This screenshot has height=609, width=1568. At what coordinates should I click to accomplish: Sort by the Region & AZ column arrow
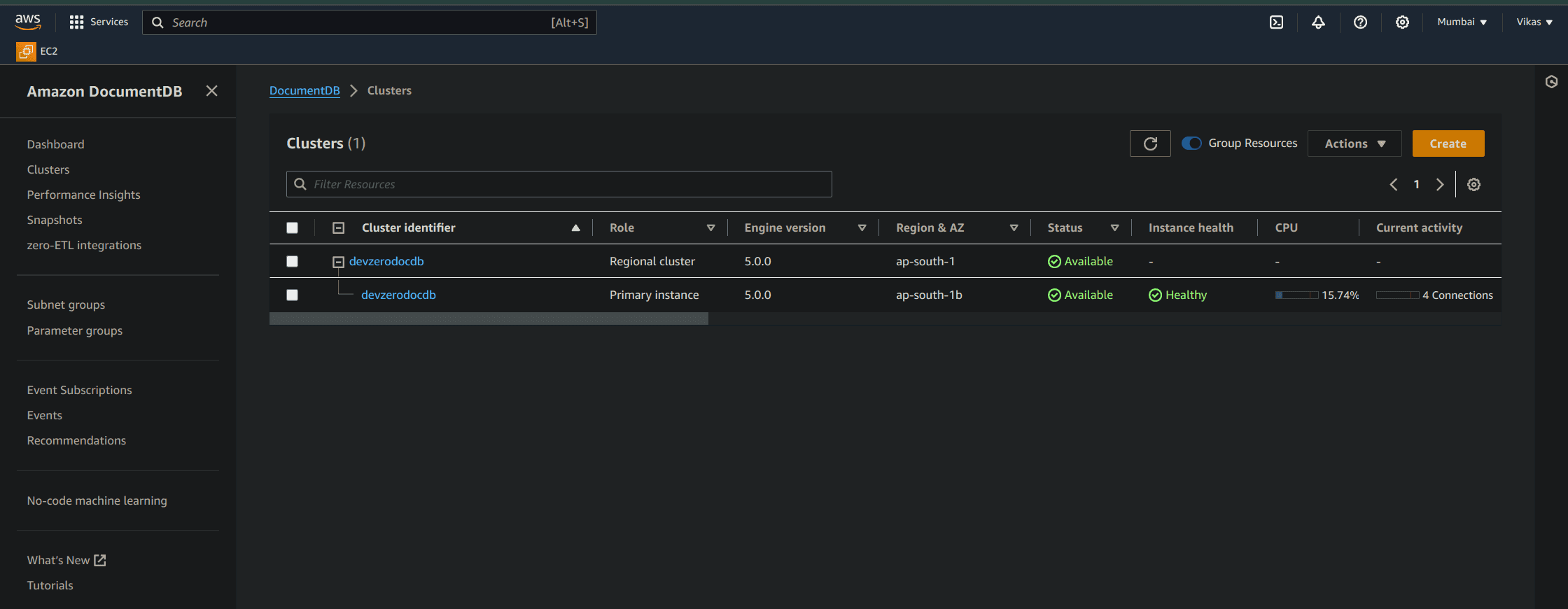pyautogui.click(x=1014, y=227)
